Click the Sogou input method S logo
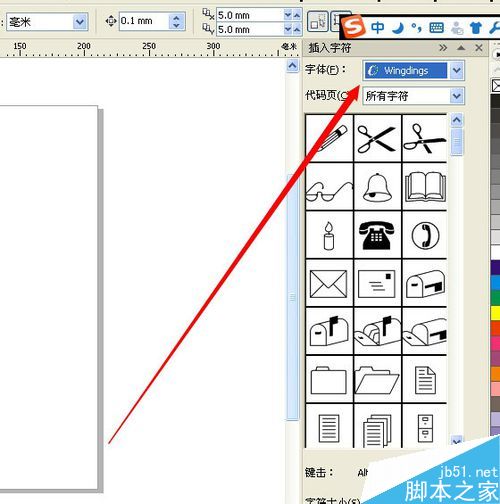The image size is (500, 504). tap(354, 28)
